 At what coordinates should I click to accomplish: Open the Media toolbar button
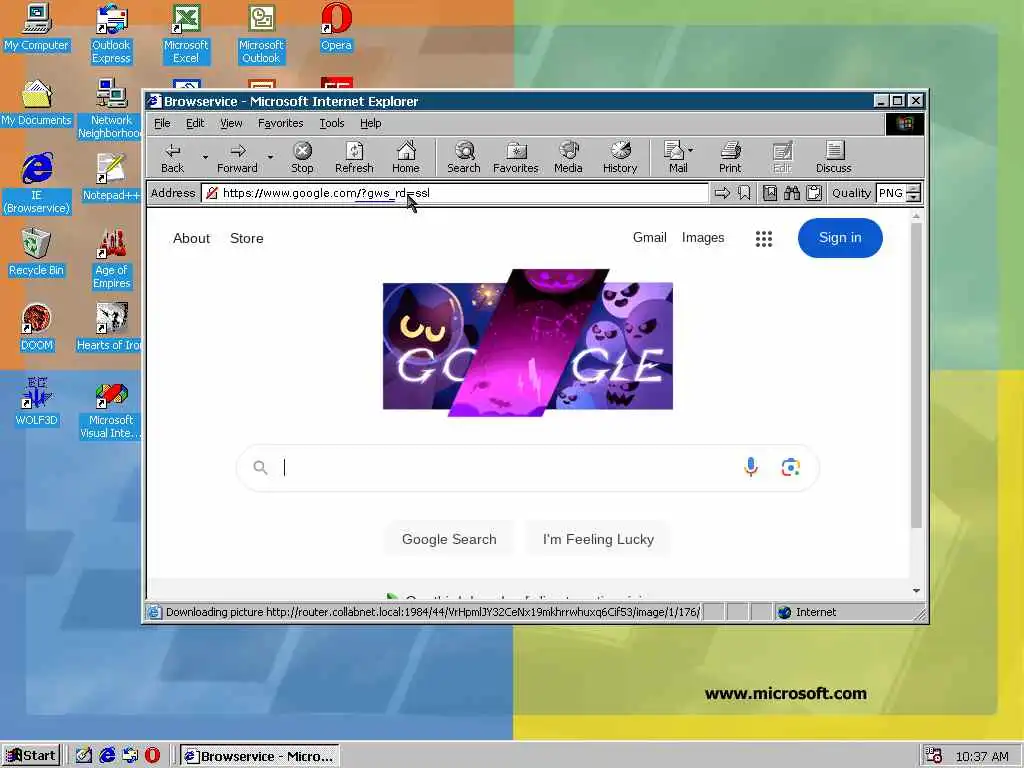click(x=568, y=157)
